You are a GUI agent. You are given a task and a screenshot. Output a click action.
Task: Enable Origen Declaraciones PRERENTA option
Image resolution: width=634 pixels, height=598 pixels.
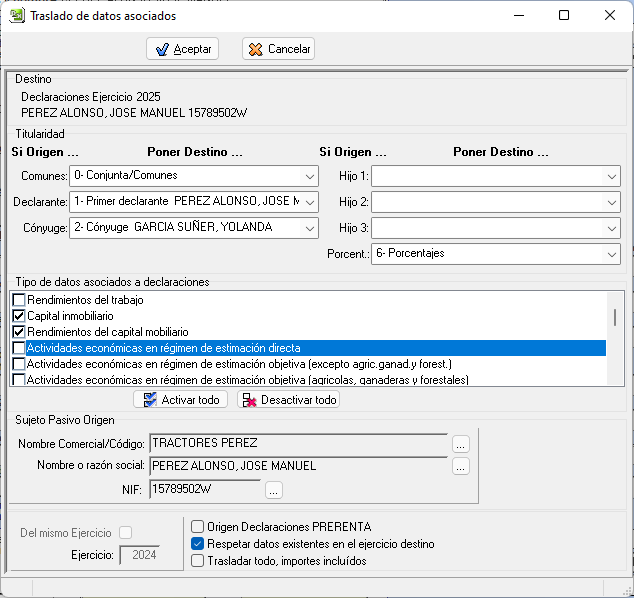pos(198,527)
